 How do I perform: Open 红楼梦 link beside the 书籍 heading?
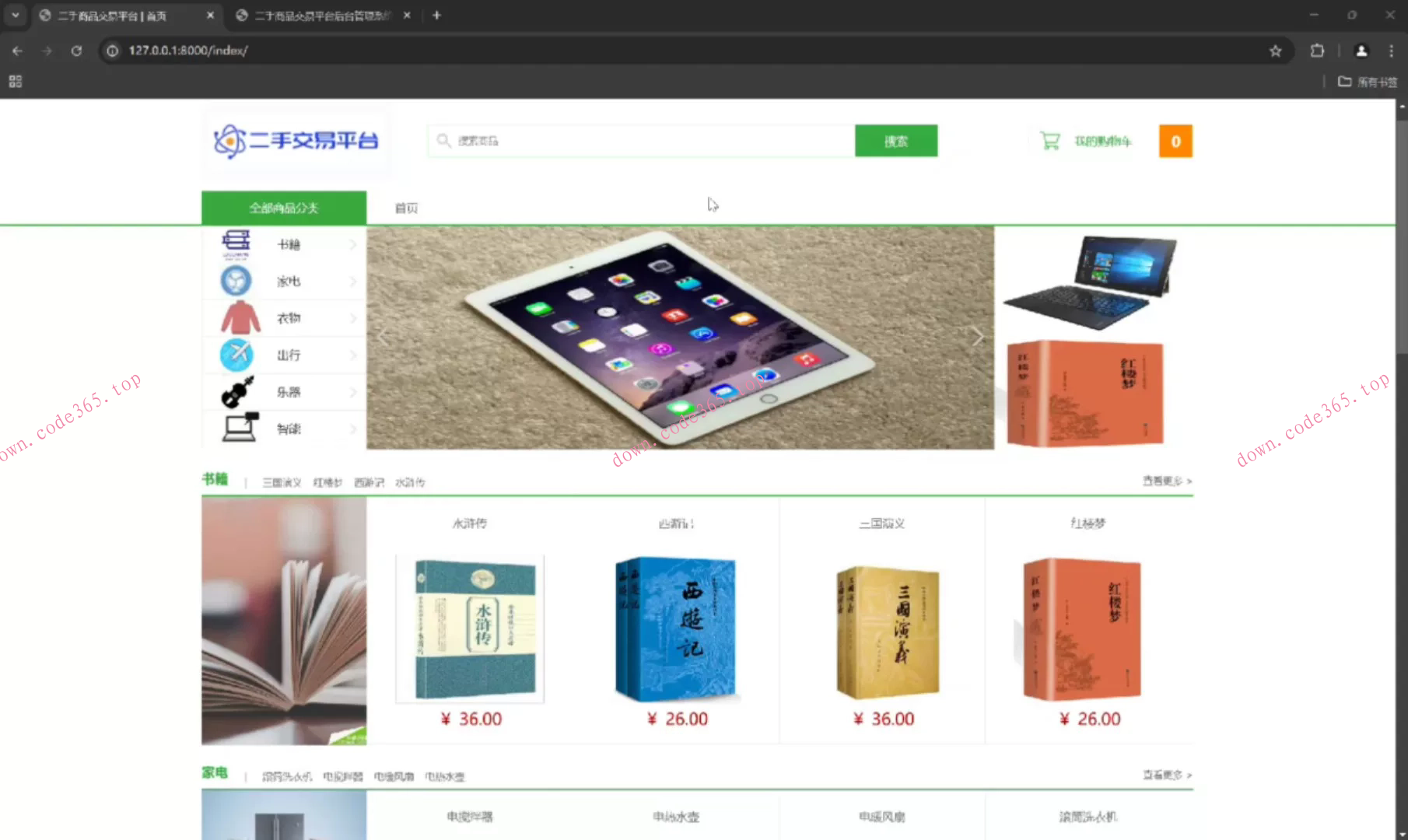(327, 482)
